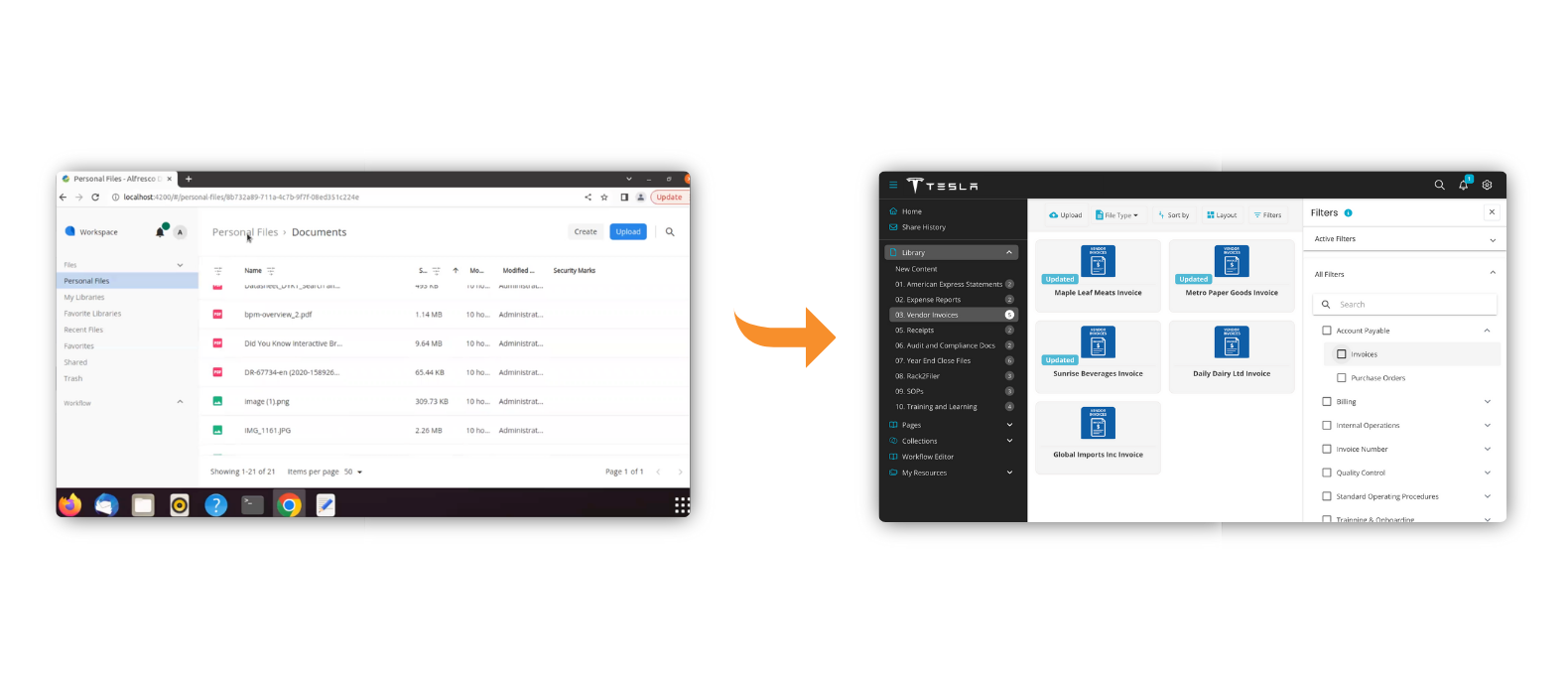
Task: Tick the Purchase Orders checkbox
Action: click(1342, 378)
